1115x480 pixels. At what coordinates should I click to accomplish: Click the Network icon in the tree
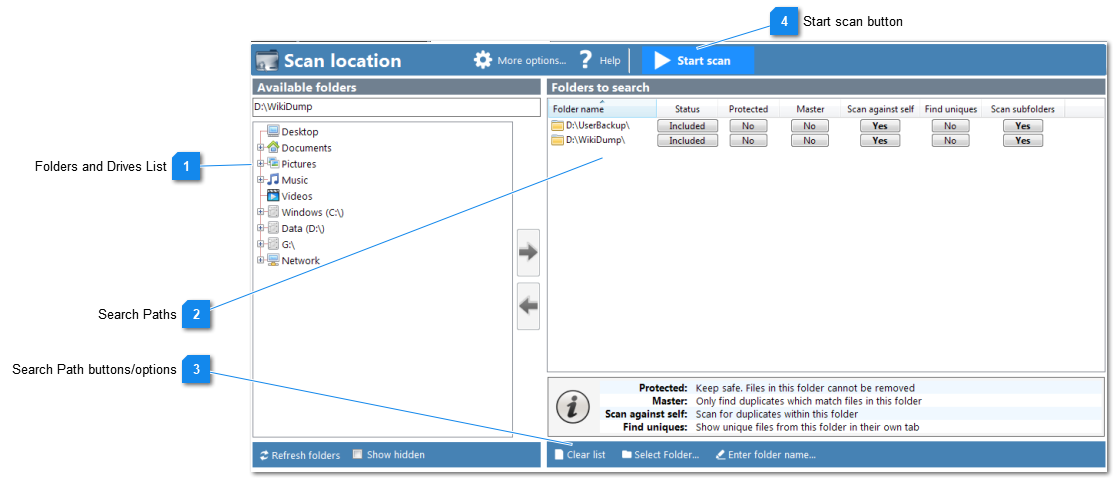[x=273, y=260]
